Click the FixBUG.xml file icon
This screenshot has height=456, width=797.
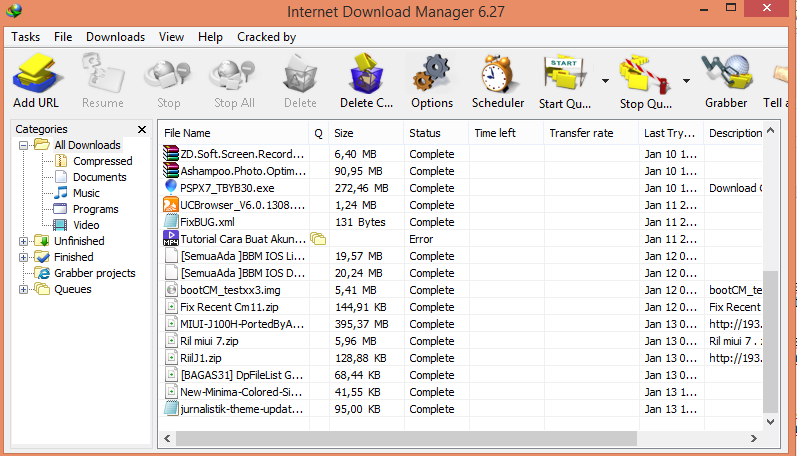[171, 222]
